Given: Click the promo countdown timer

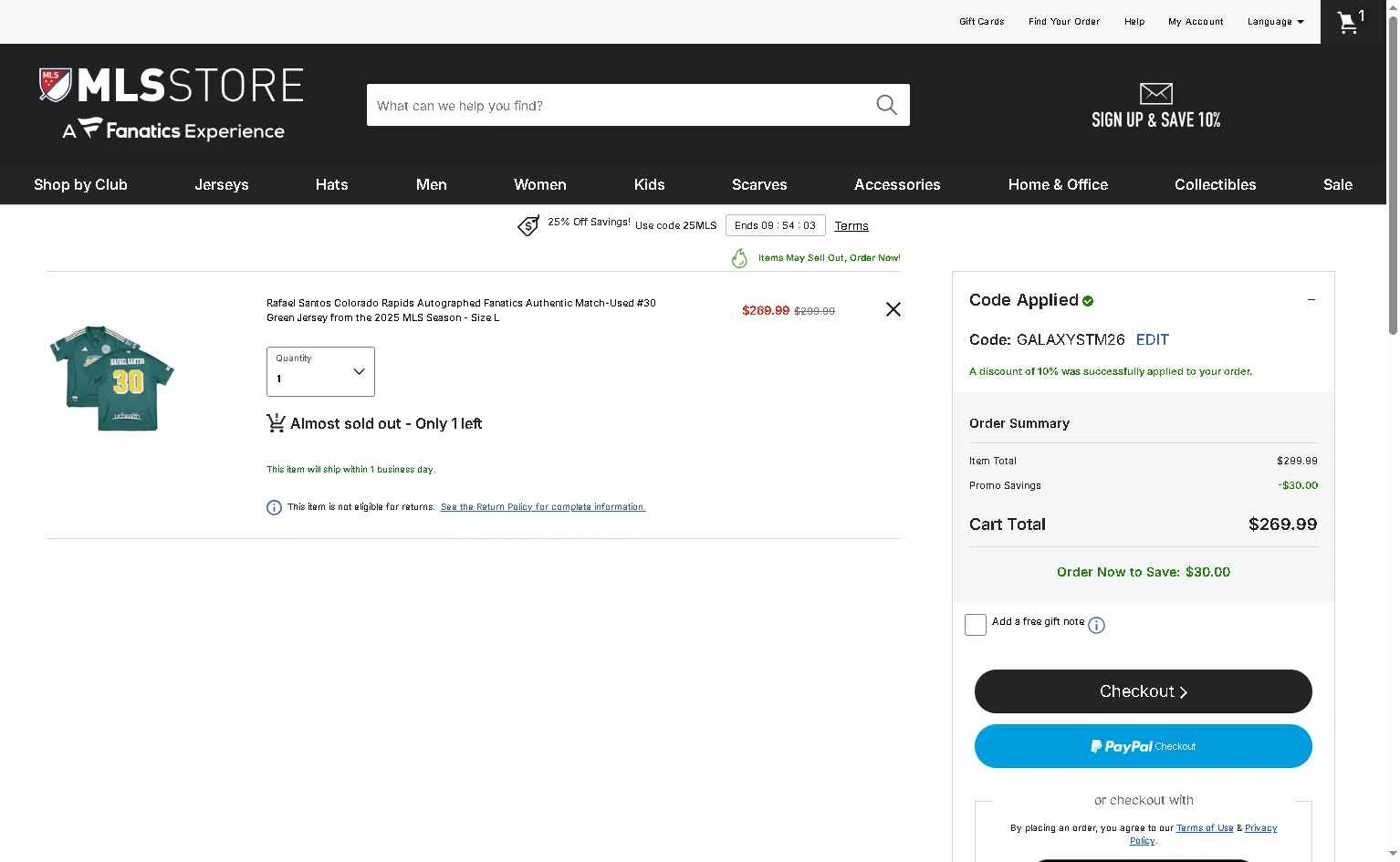Looking at the screenshot, I should point(776,225).
